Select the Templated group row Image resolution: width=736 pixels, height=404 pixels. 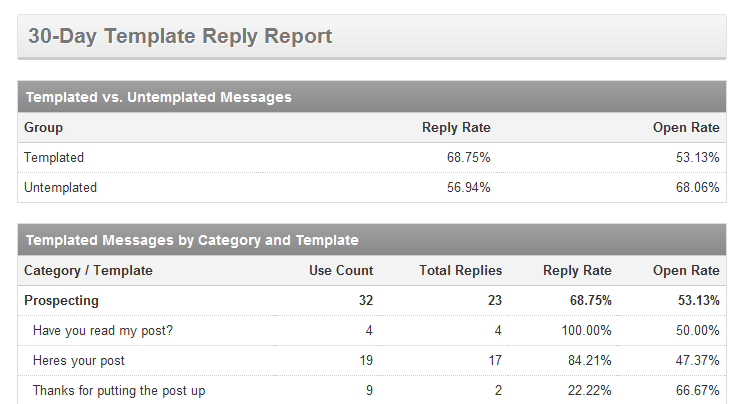point(54,157)
